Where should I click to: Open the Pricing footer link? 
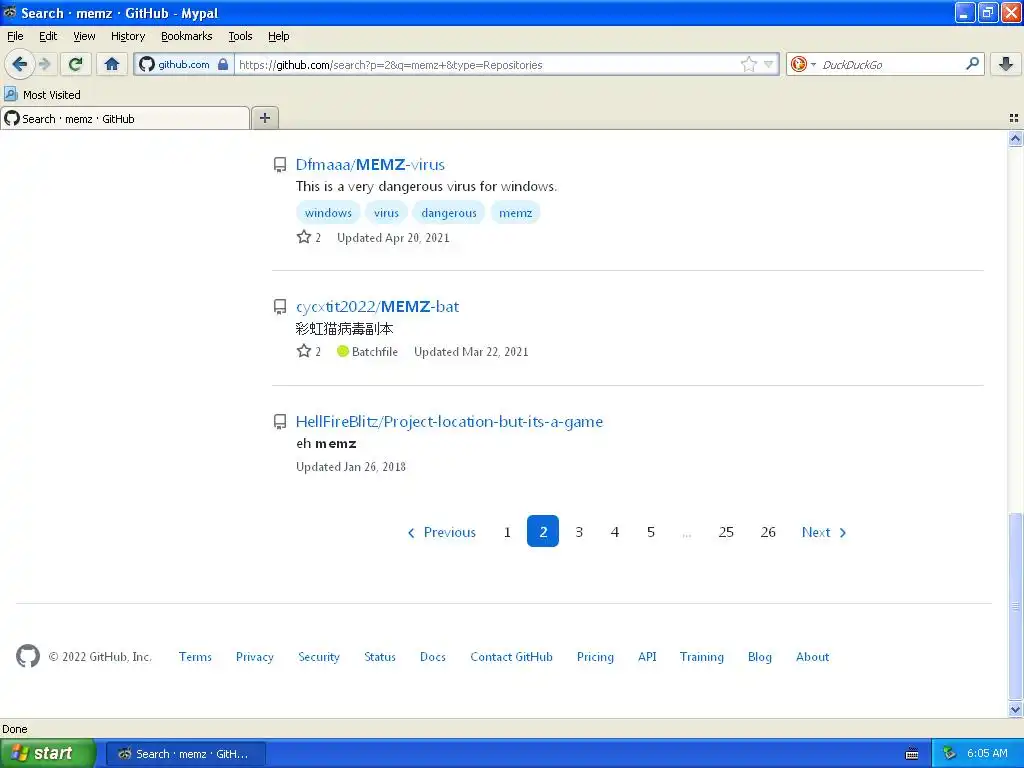pyautogui.click(x=595, y=657)
